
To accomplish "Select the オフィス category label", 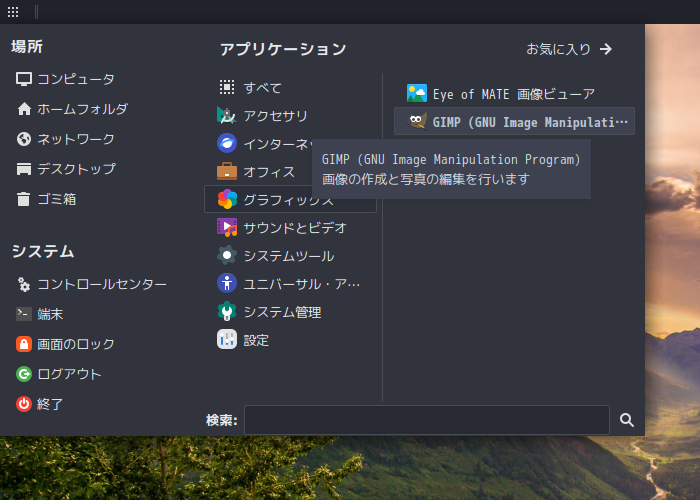I will click(269, 172).
